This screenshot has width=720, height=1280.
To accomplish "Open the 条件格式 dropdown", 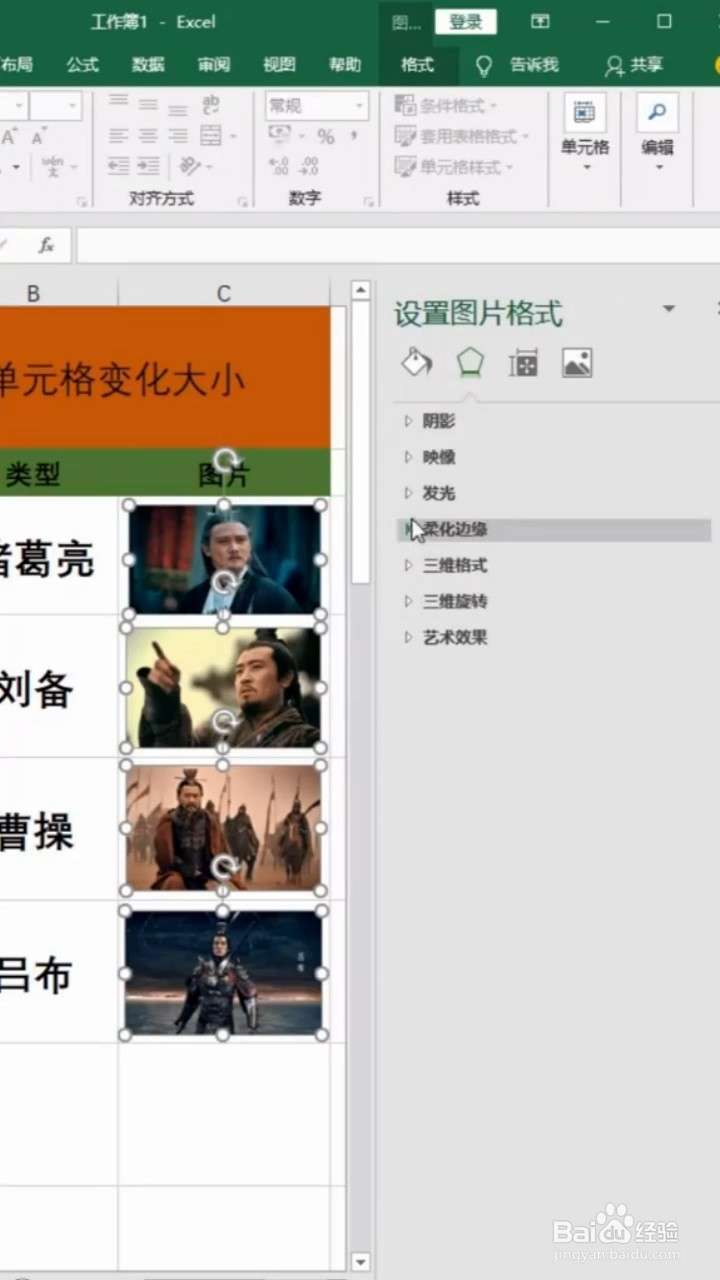I will coord(446,105).
